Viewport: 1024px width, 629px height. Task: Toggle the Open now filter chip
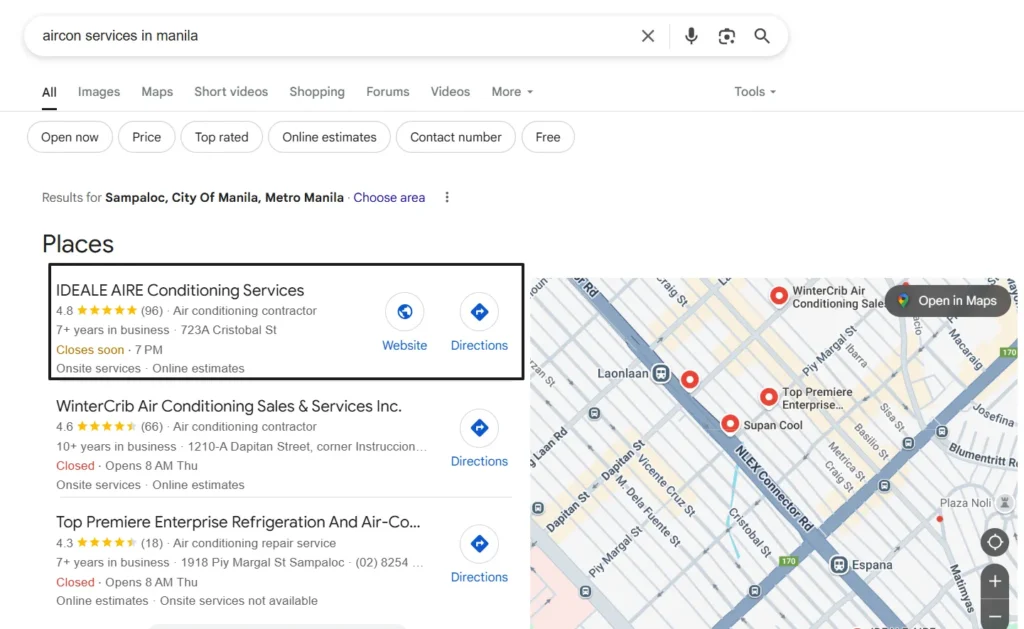coord(70,137)
